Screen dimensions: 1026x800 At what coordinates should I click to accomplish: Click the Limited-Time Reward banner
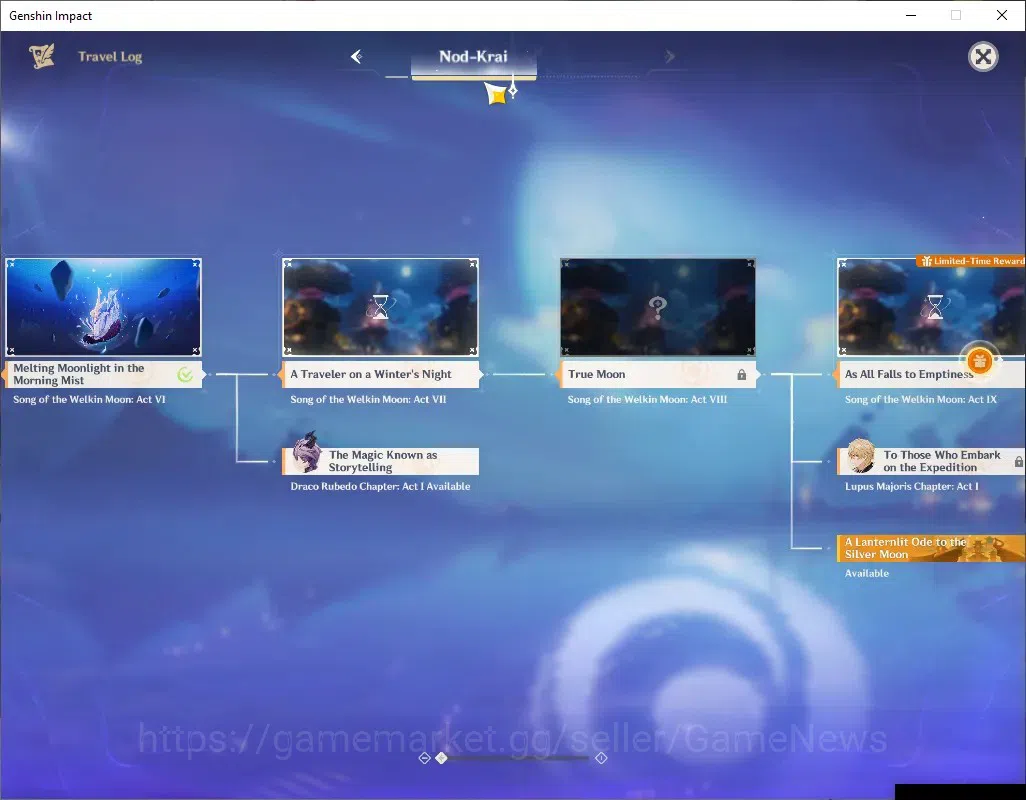[971, 261]
